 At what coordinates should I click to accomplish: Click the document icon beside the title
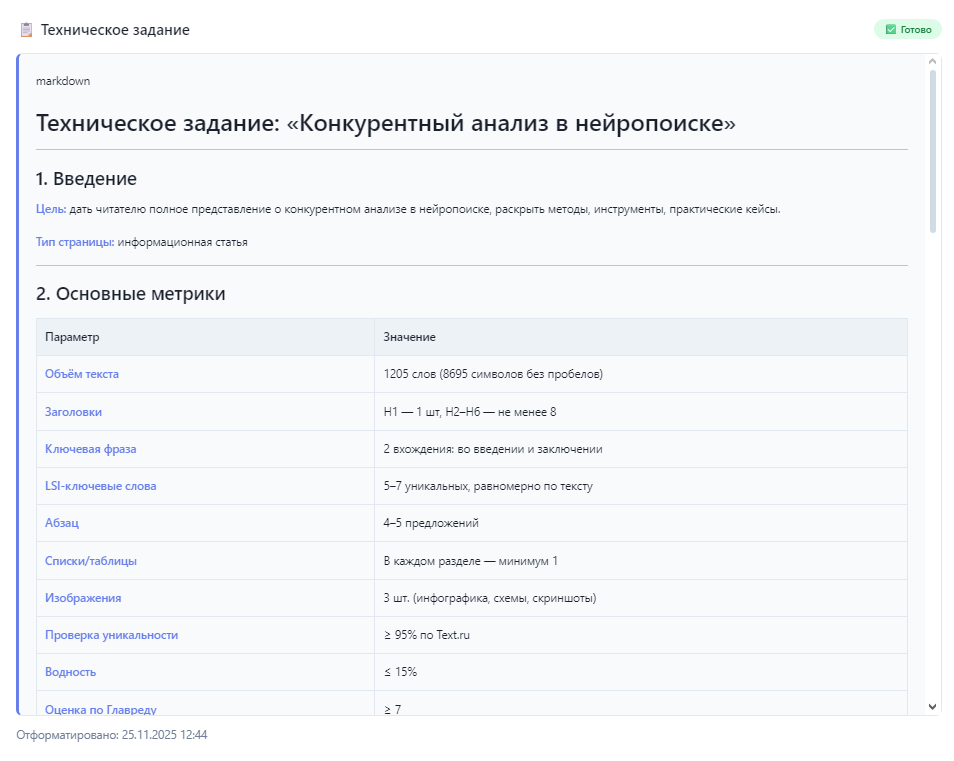(24, 30)
